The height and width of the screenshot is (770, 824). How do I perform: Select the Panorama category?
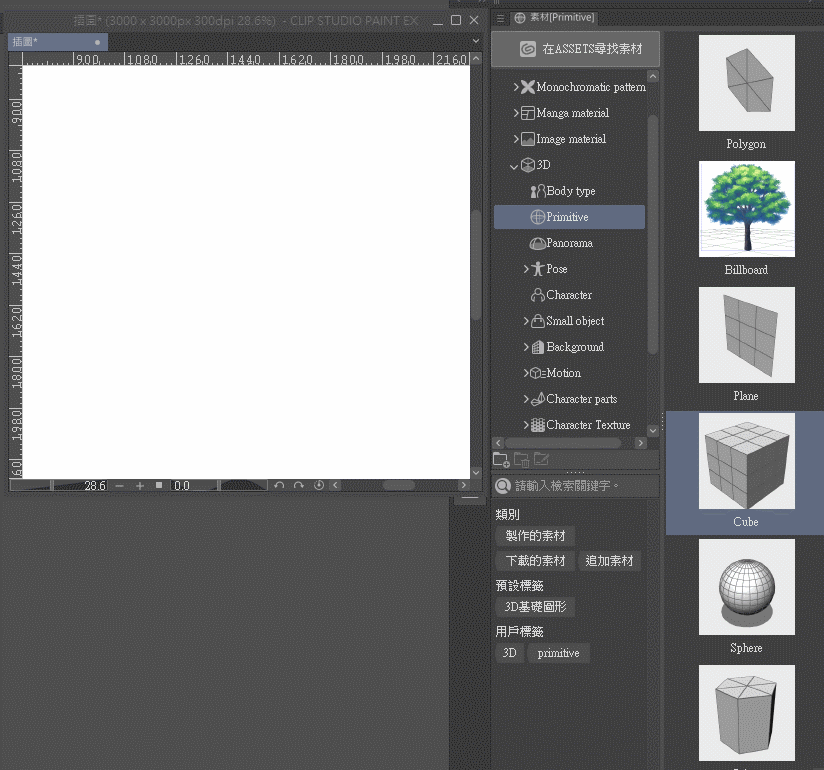(x=569, y=243)
